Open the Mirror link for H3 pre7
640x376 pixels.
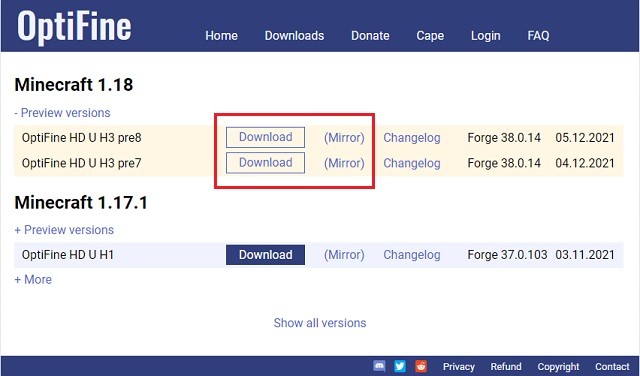(x=344, y=163)
